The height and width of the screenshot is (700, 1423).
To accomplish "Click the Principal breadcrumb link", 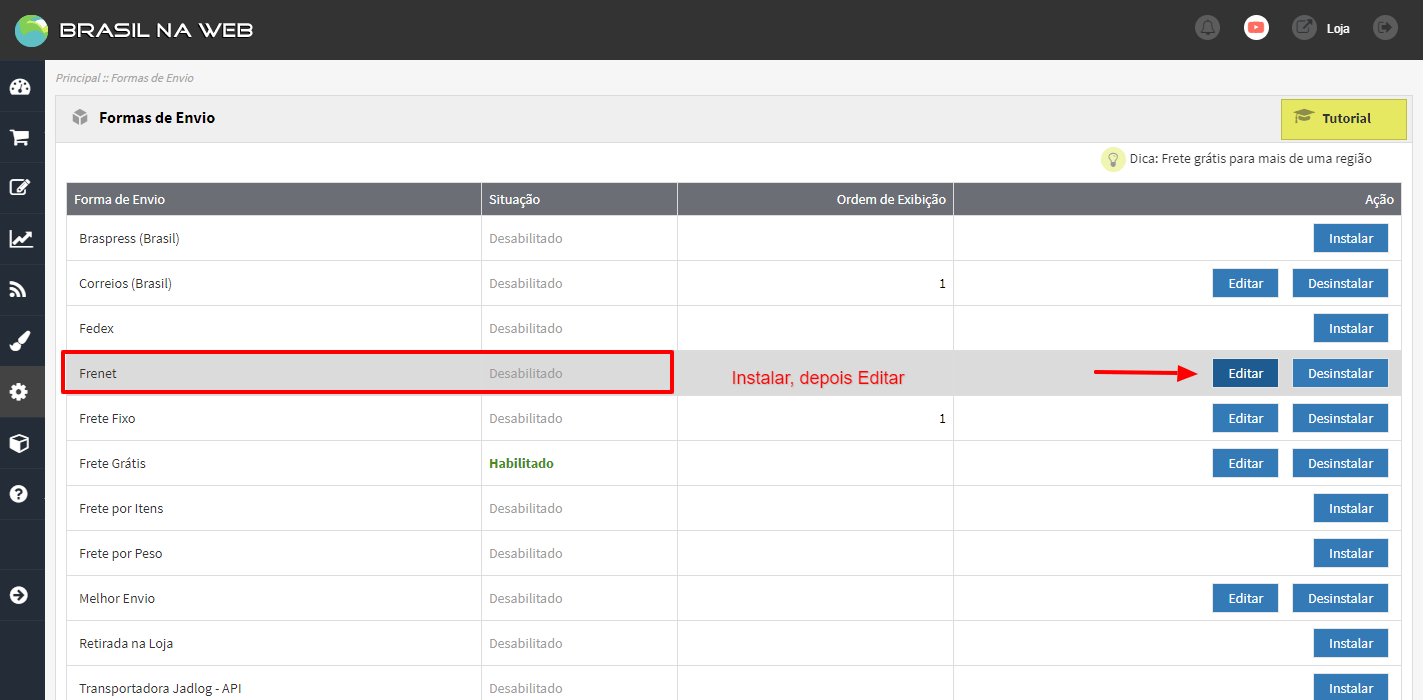I will pyautogui.click(x=78, y=78).
